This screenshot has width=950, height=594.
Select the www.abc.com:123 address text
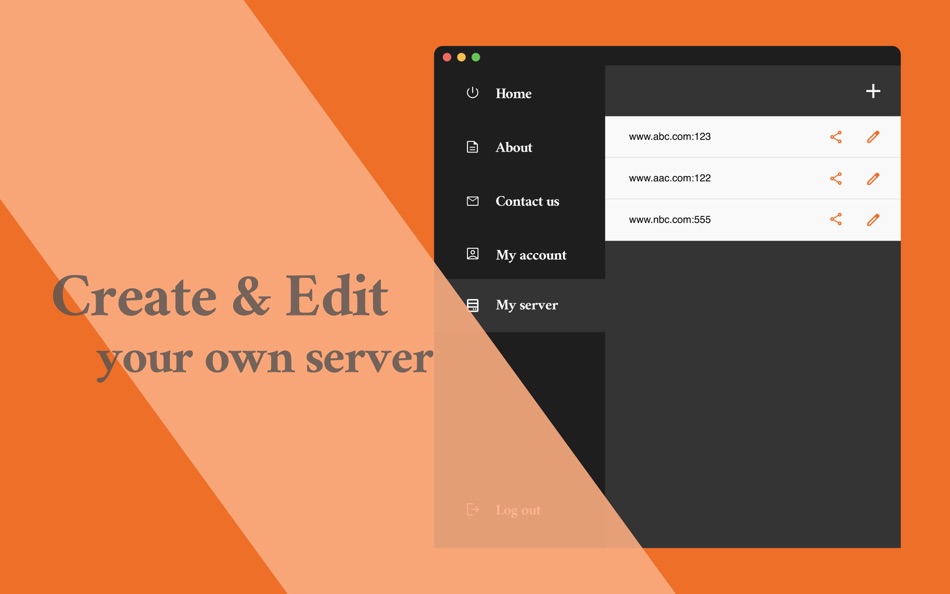tap(669, 136)
